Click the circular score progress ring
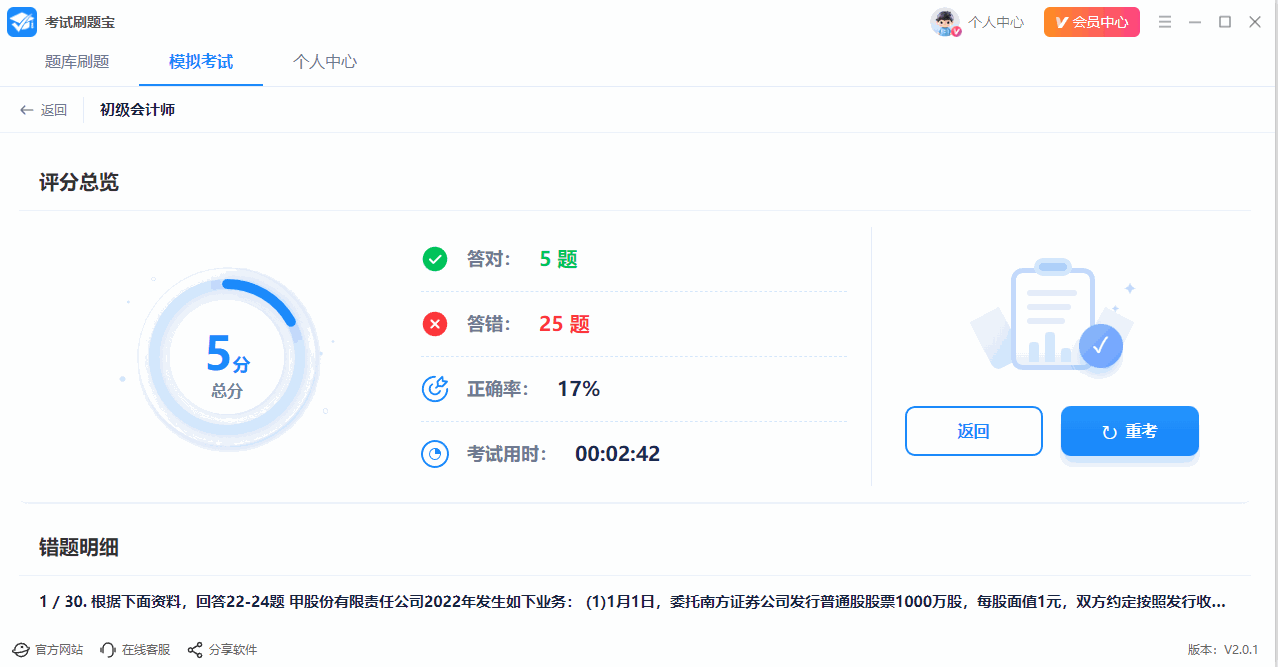The image size is (1278, 667). 228,361
